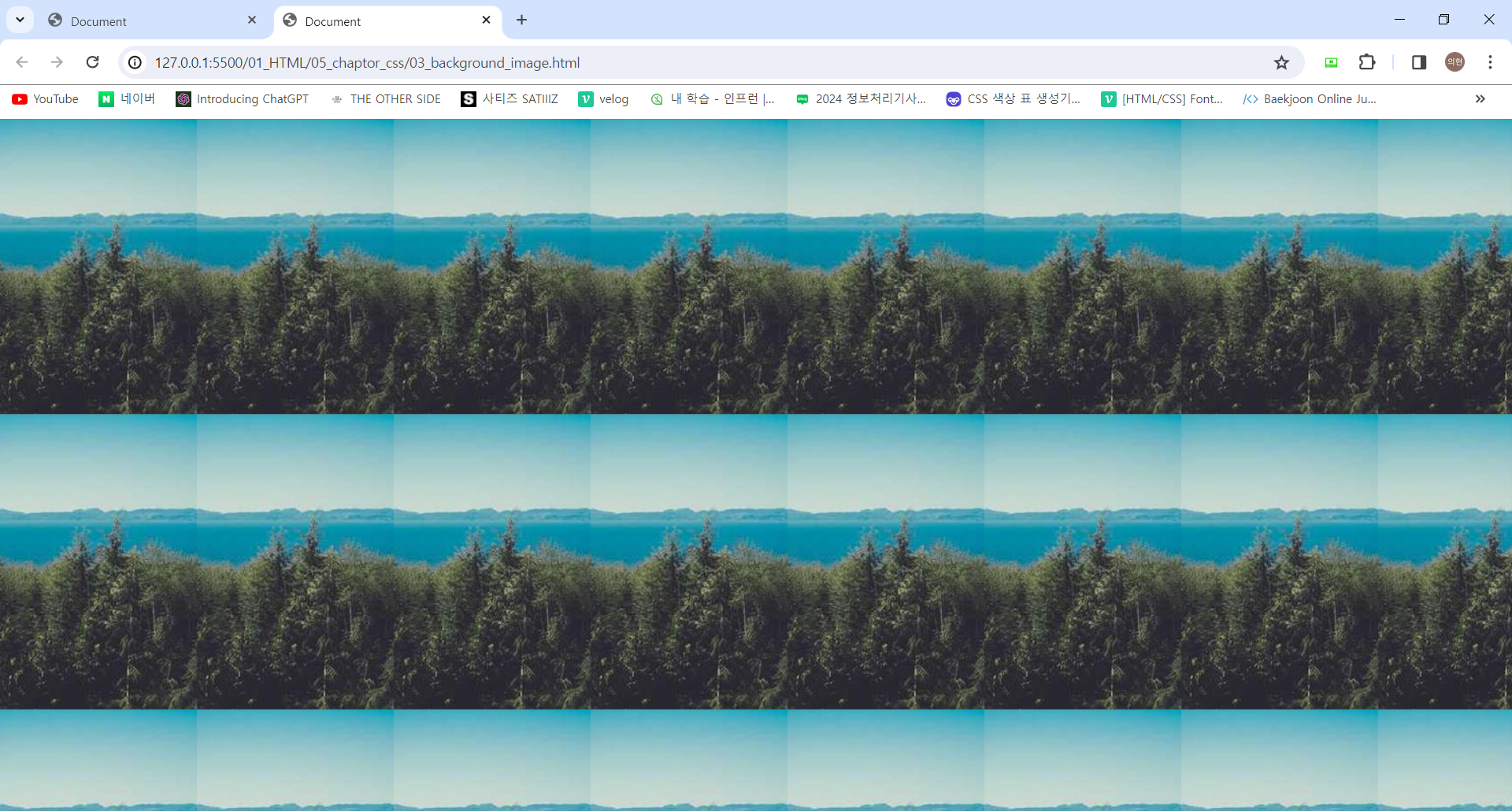Screen dimensions: 1512x811
Task: Toggle the browser side panel
Action: tap(1419, 62)
